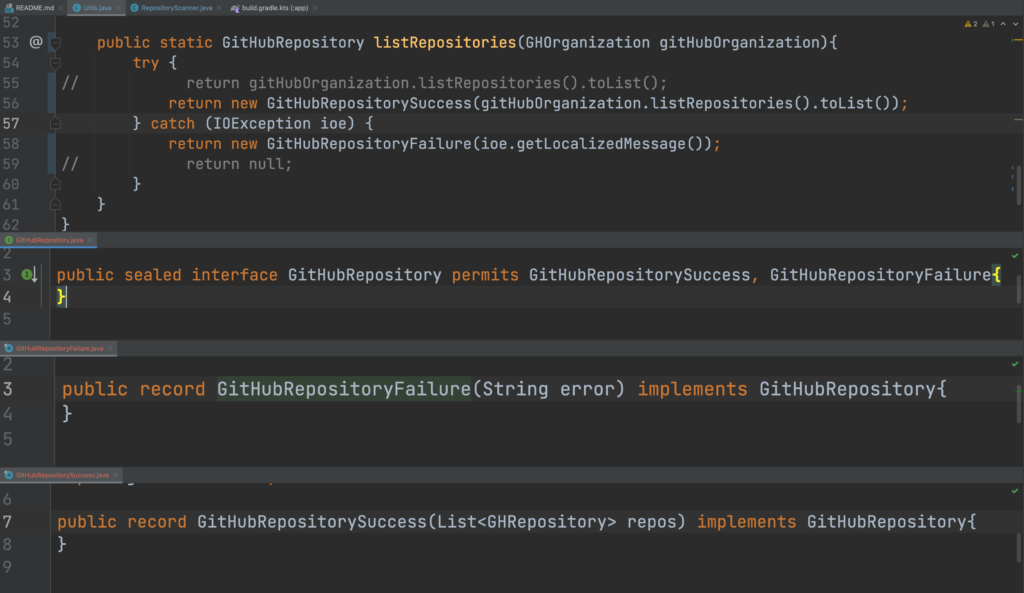This screenshot has width=1024, height=593.
Task: Click green checkmark in GitHubRepositoryFailure.java editor
Action: [1015, 365]
